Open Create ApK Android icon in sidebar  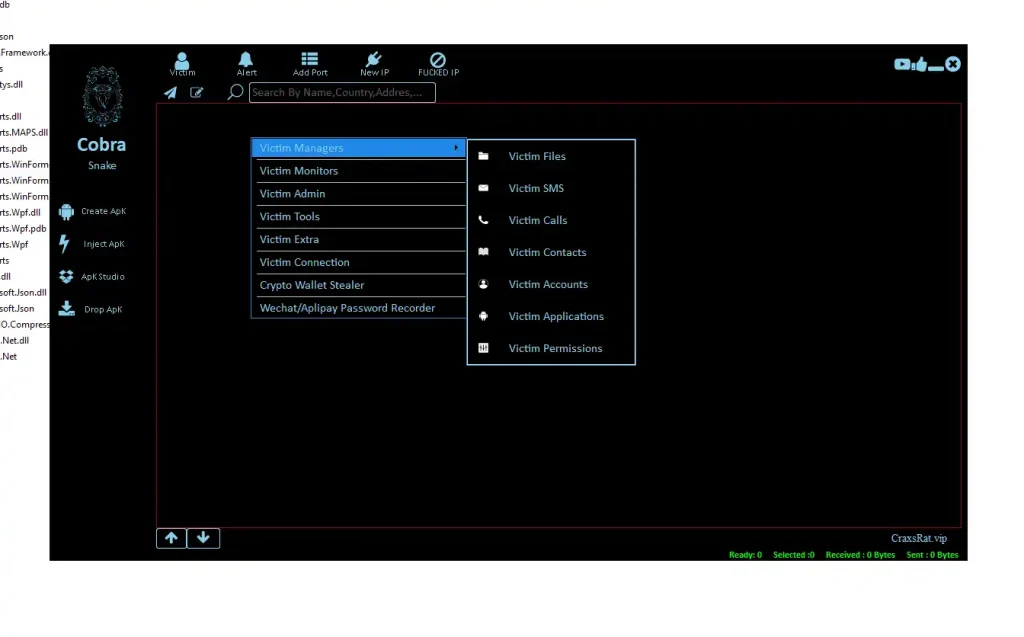pyautogui.click(x=67, y=211)
